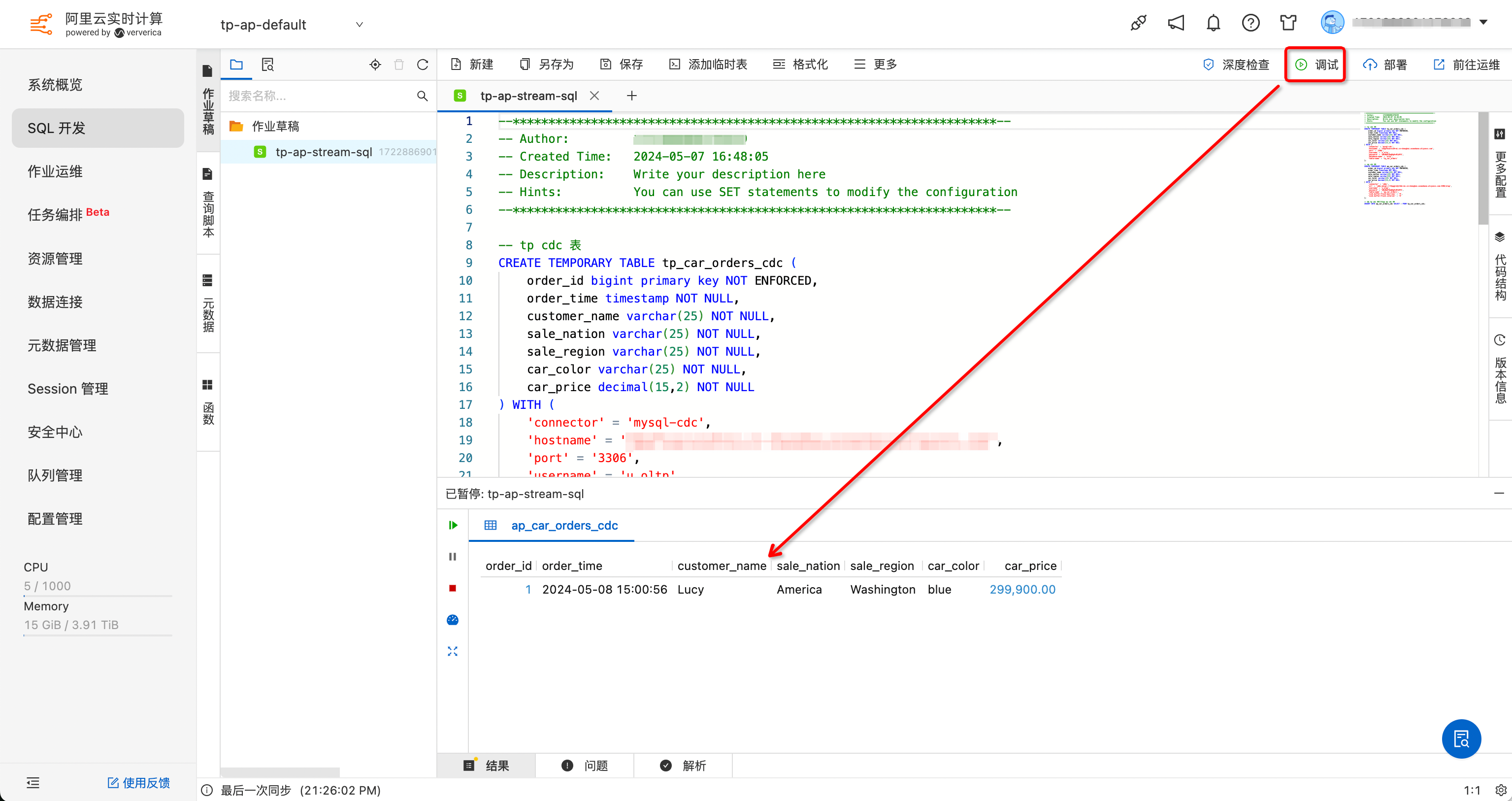This screenshot has height=801, width=1512.
Task: Expand the tp-ap-default workspace dropdown
Action: (359, 25)
